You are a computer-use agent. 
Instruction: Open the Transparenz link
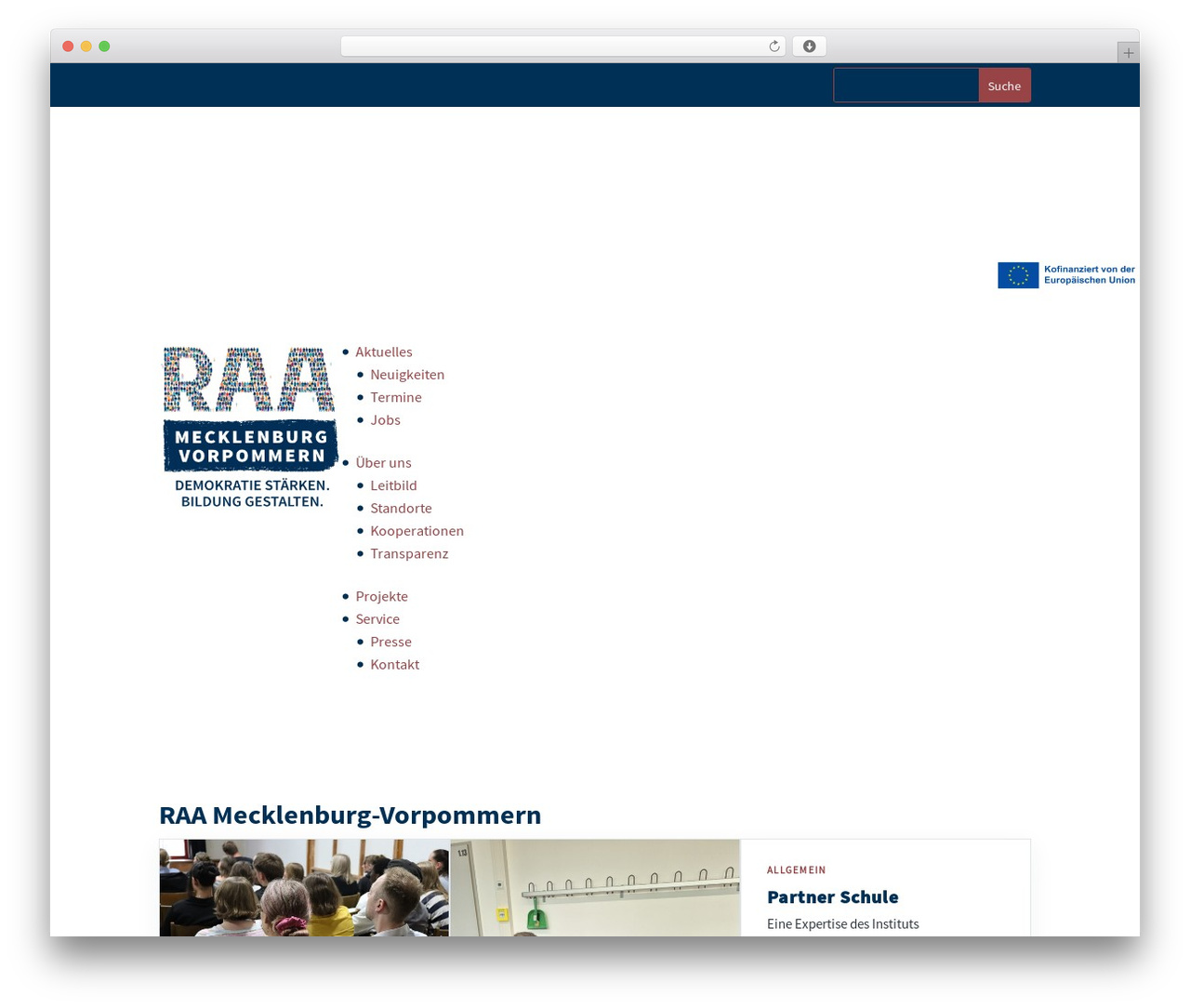click(x=409, y=553)
